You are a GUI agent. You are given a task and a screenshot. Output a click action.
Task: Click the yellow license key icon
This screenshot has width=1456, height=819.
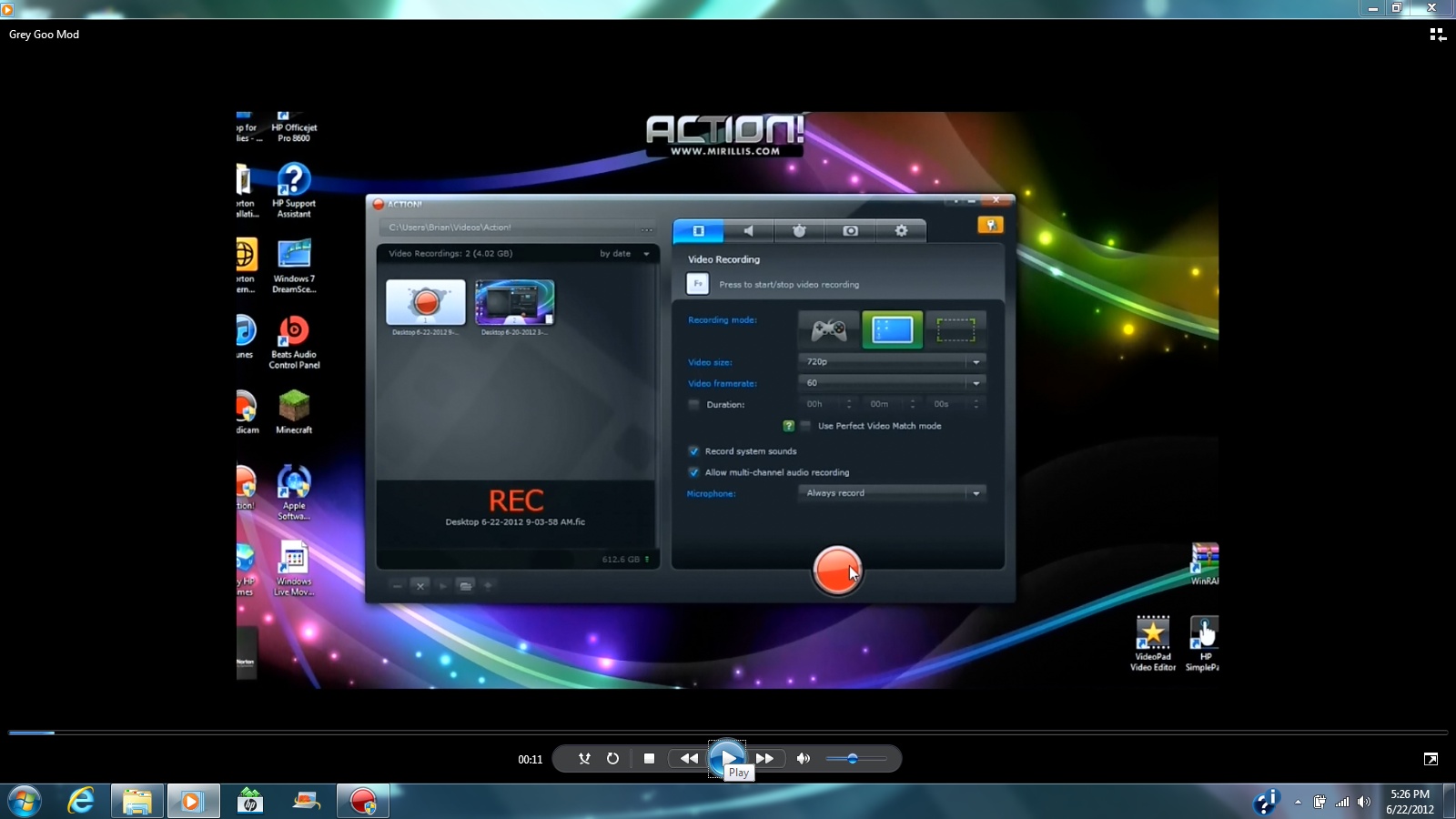pos(990,225)
